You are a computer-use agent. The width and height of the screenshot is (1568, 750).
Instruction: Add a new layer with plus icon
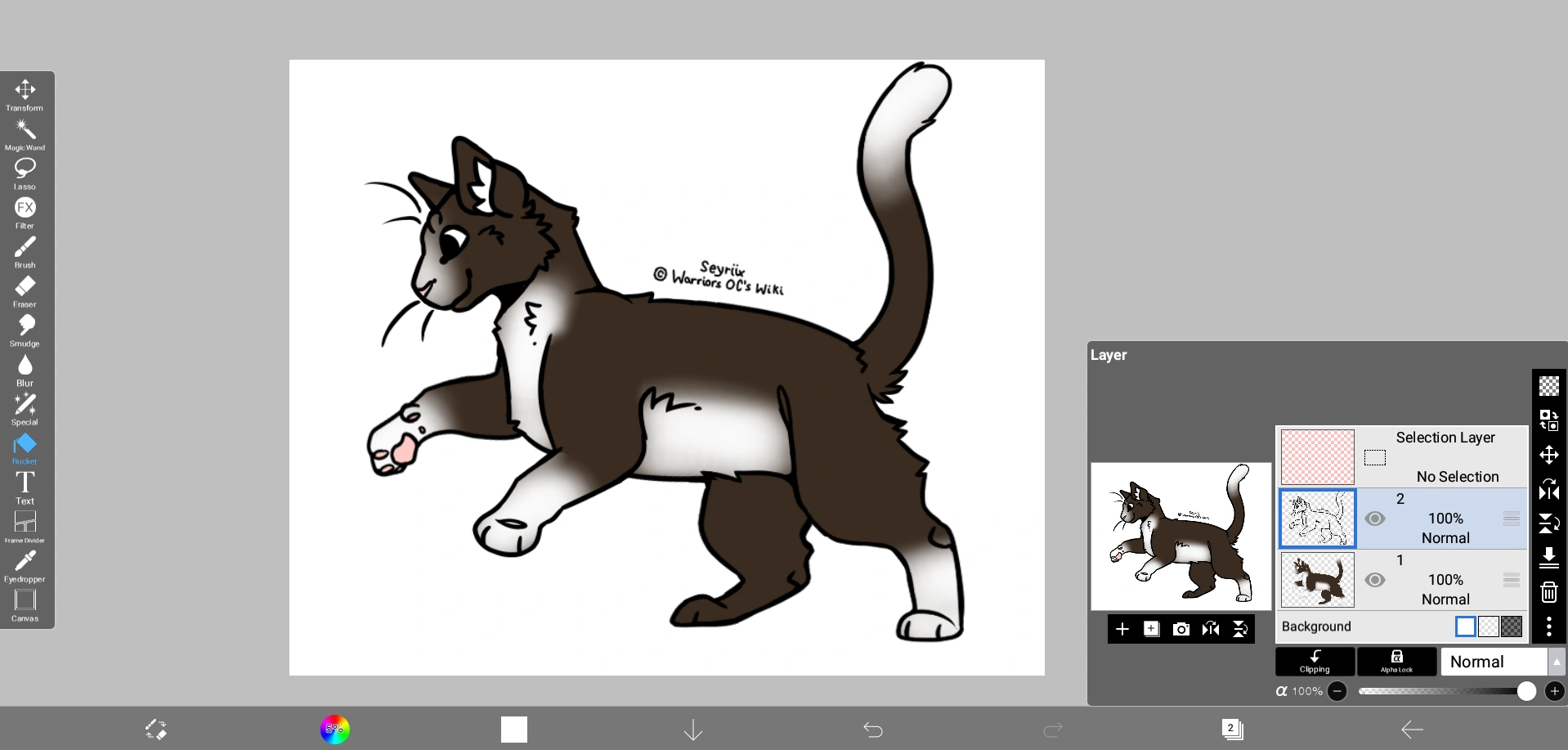1122,629
